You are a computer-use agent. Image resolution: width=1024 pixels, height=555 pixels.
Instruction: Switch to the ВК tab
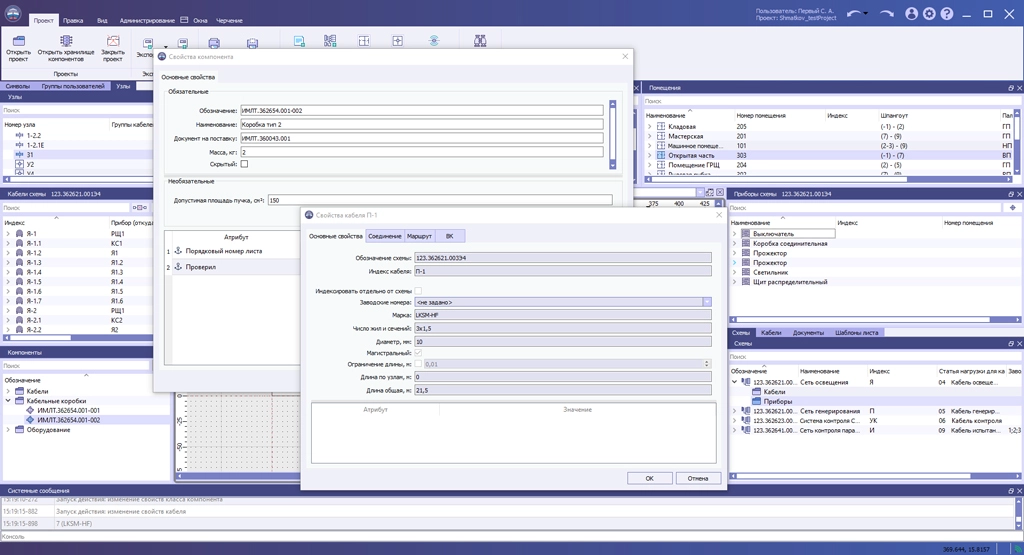[449, 236]
